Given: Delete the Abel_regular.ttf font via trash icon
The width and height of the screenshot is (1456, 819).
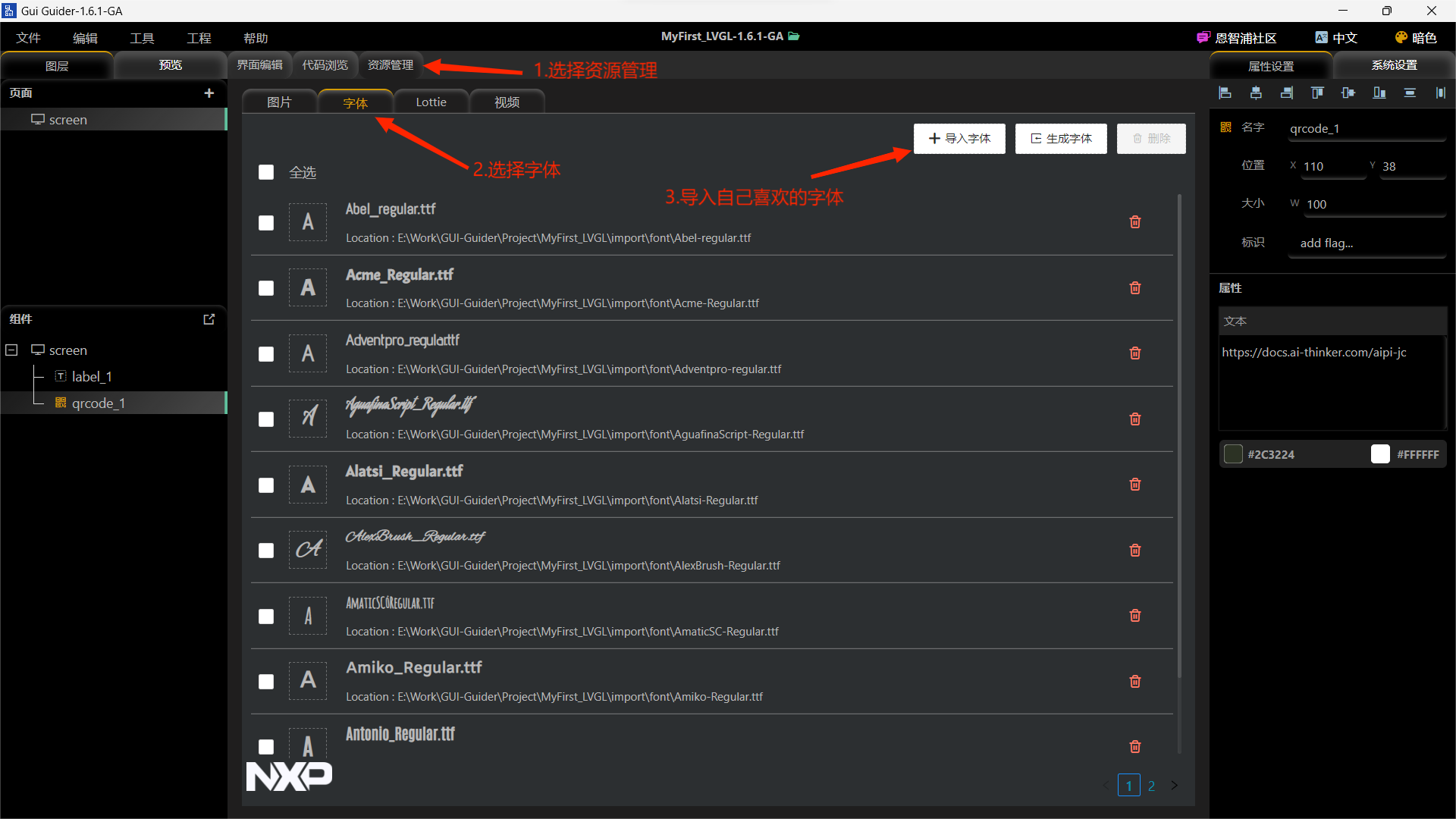Looking at the screenshot, I should pos(1135,222).
